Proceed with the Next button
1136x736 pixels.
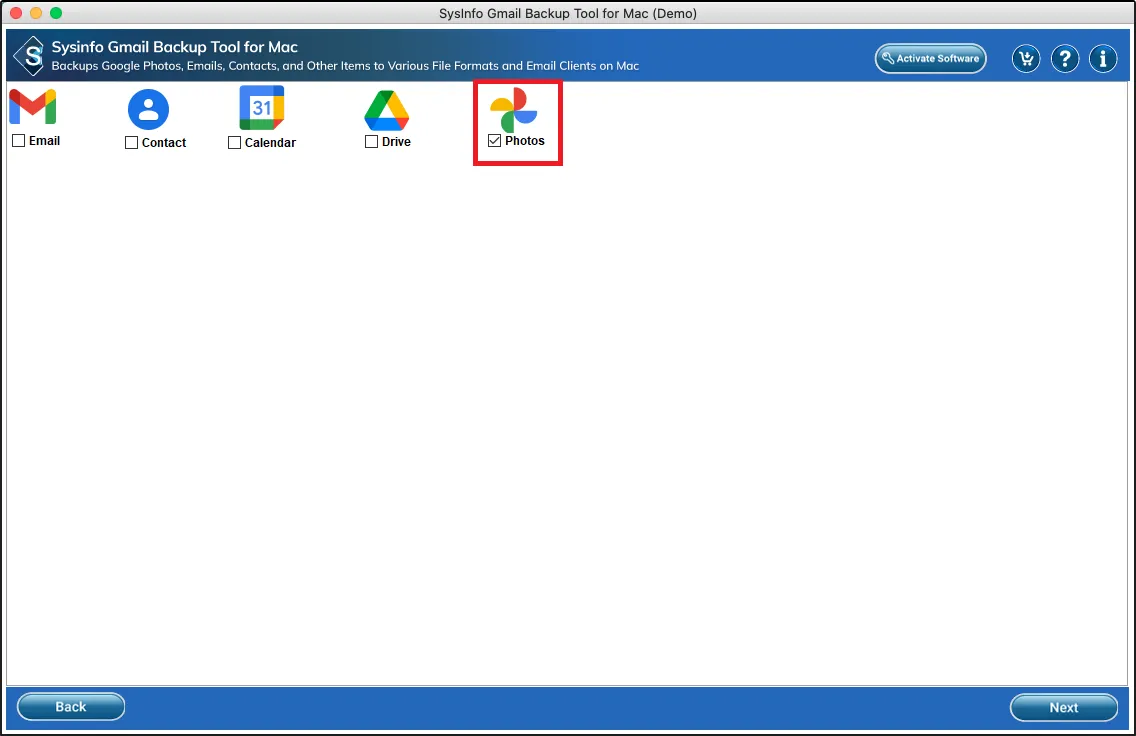(1064, 707)
